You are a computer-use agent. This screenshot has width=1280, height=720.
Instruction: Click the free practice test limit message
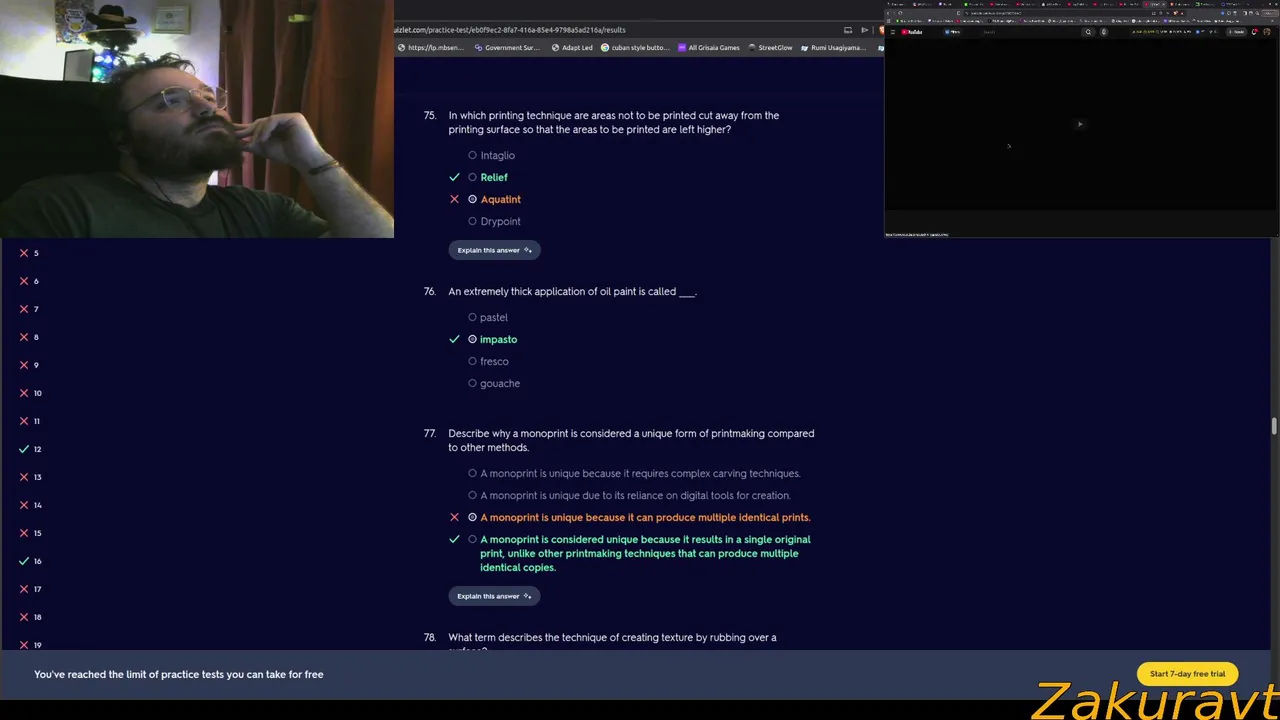(x=179, y=674)
